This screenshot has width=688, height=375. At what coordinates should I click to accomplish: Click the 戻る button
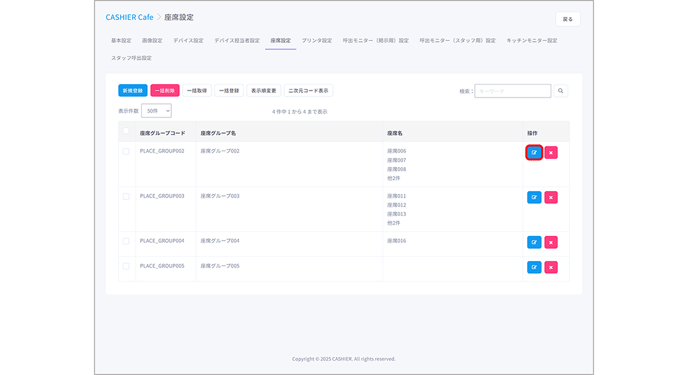[568, 19]
